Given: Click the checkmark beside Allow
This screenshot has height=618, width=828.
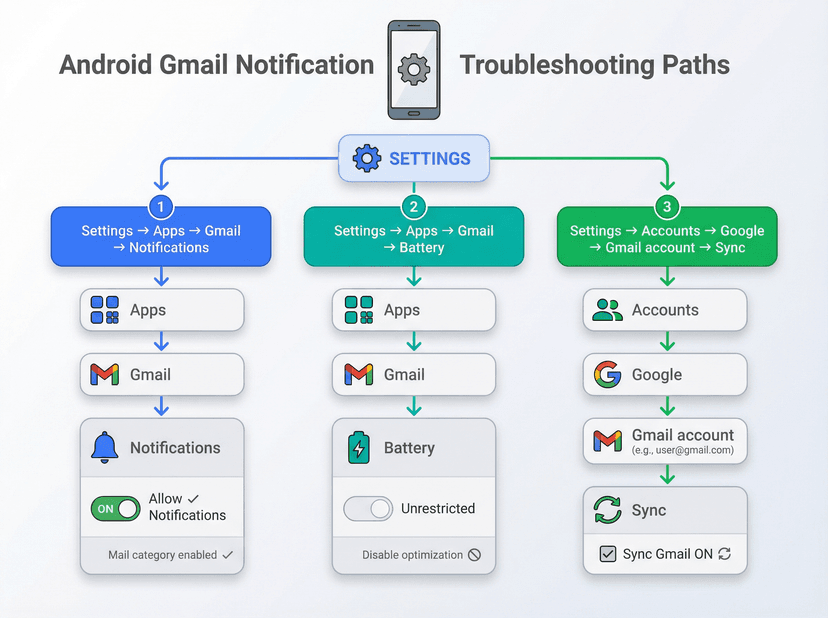Looking at the screenshot, I should click(193, 499).
